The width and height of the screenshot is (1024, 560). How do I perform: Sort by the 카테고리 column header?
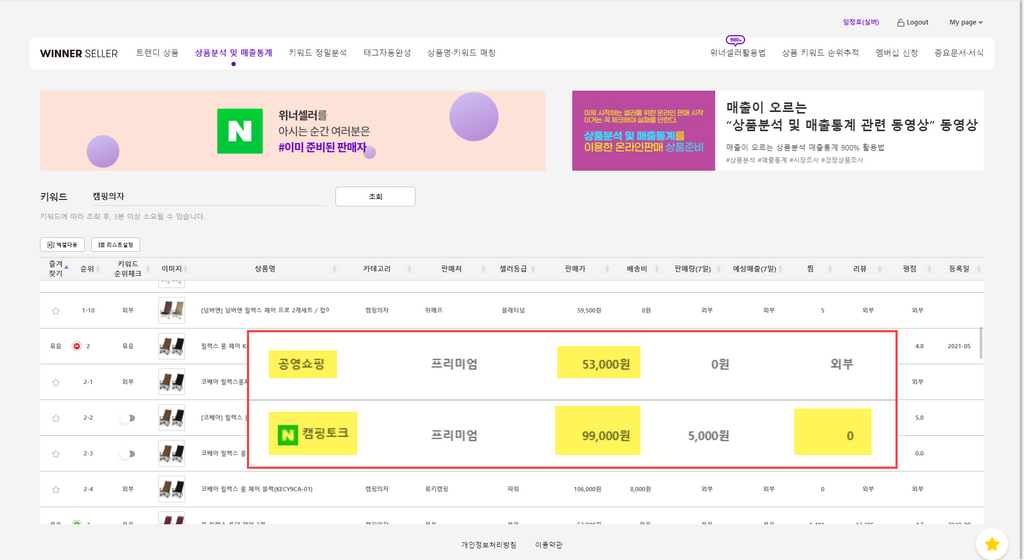point(377,269)
